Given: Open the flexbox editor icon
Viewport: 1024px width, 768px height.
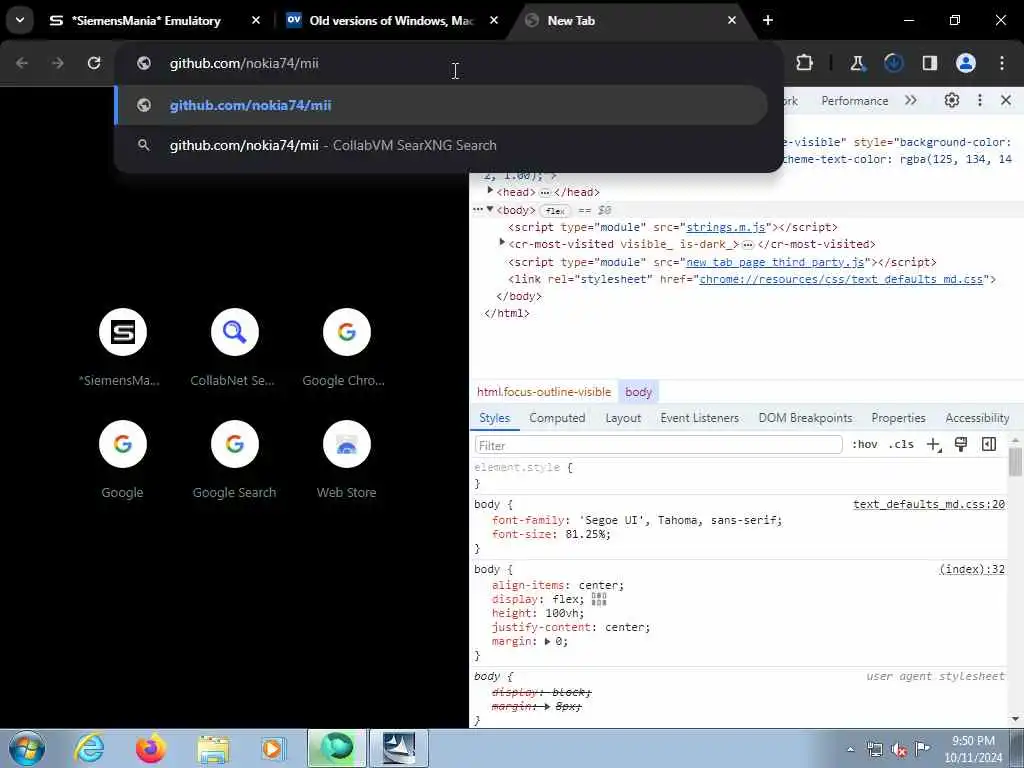Looking at the screenshot, I should tap(599, 599).
